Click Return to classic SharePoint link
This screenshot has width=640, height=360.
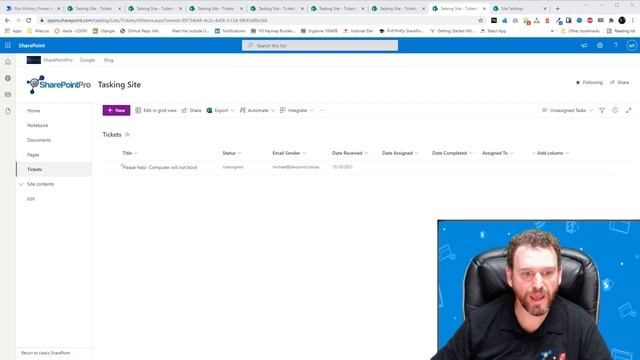pyautogui.click(x=46, y=353)
